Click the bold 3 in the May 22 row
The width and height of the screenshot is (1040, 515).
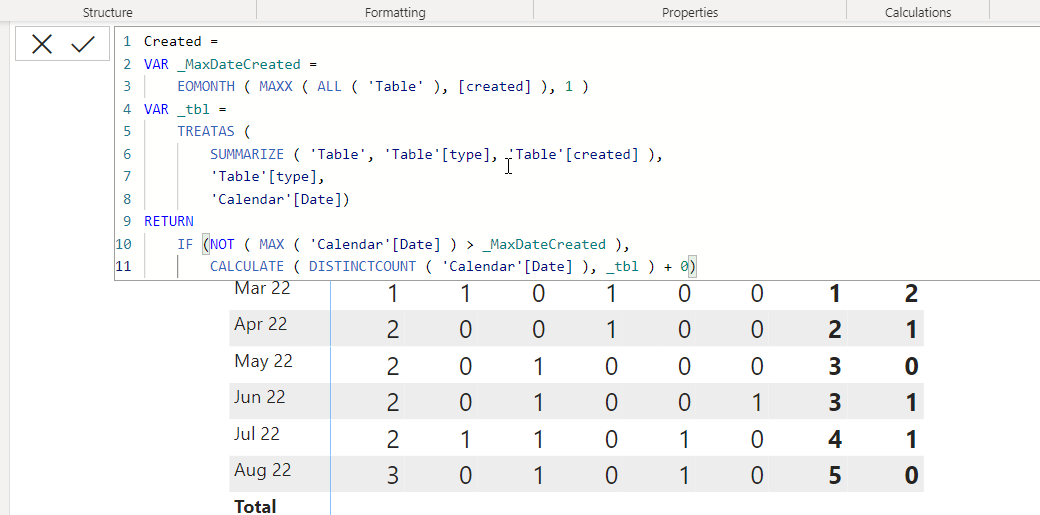[835, 366]
